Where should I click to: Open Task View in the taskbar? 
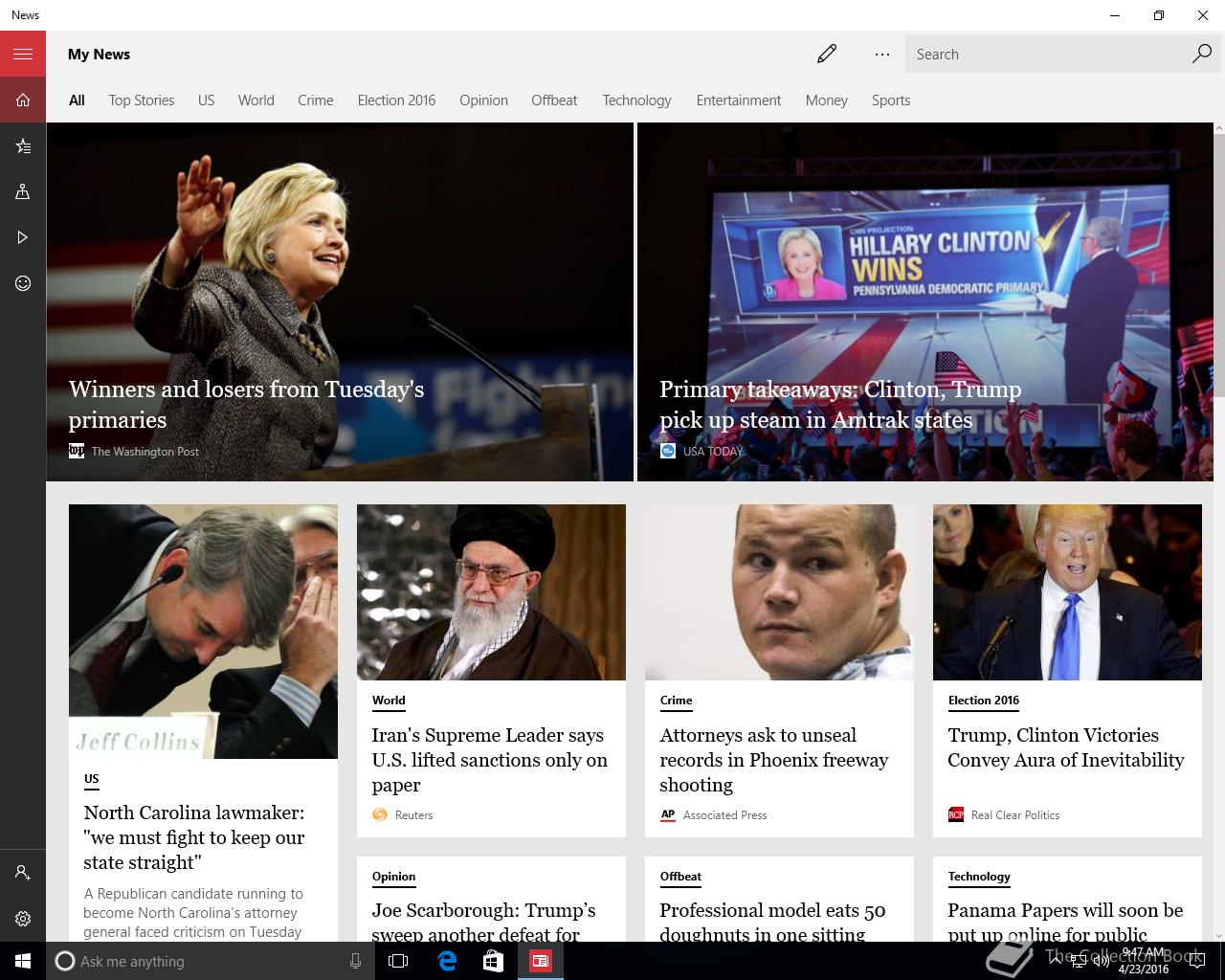pos(398,961)
